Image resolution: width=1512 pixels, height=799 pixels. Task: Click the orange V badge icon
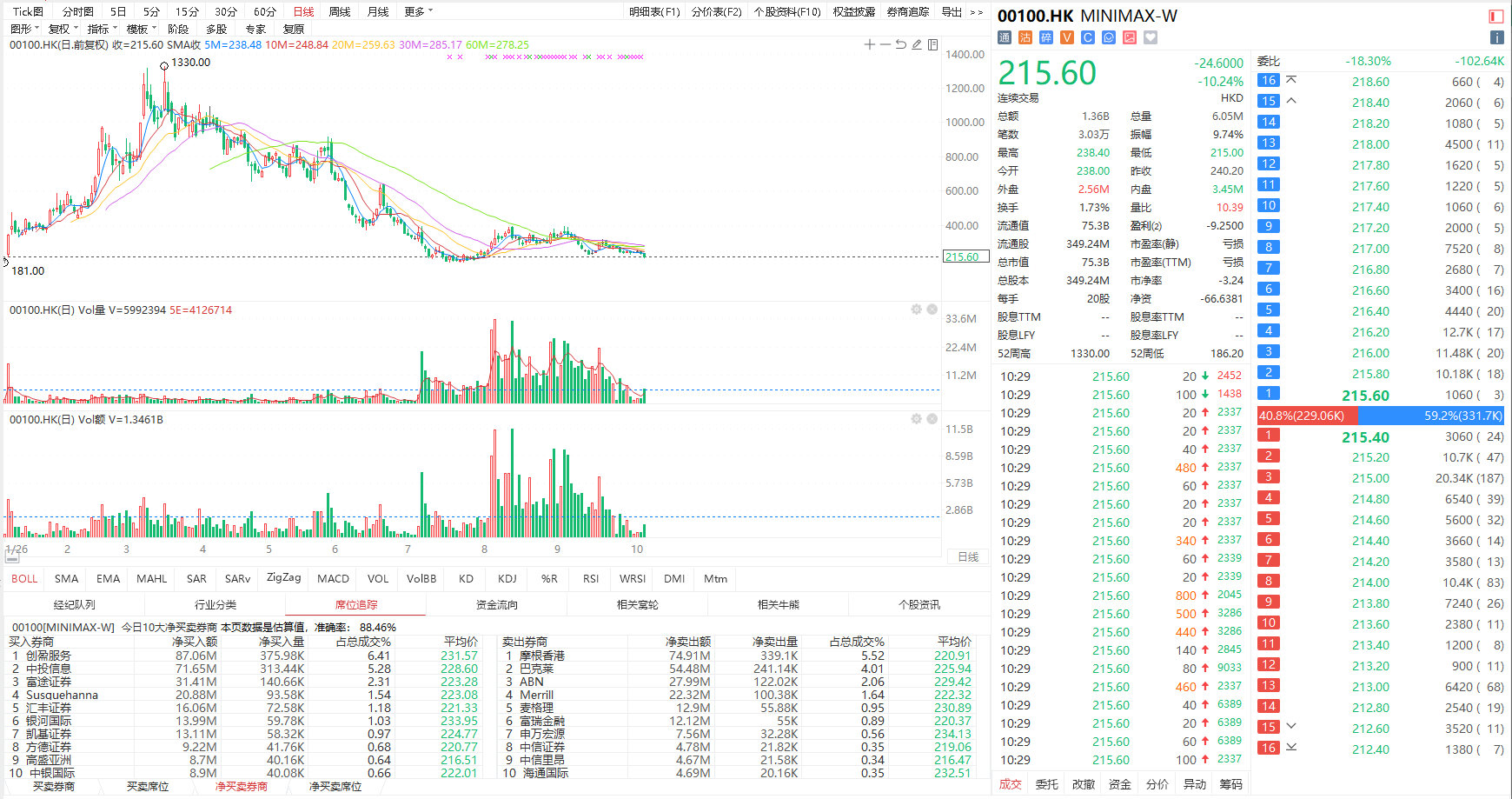pyautogui.click(x=1067, y=37)
